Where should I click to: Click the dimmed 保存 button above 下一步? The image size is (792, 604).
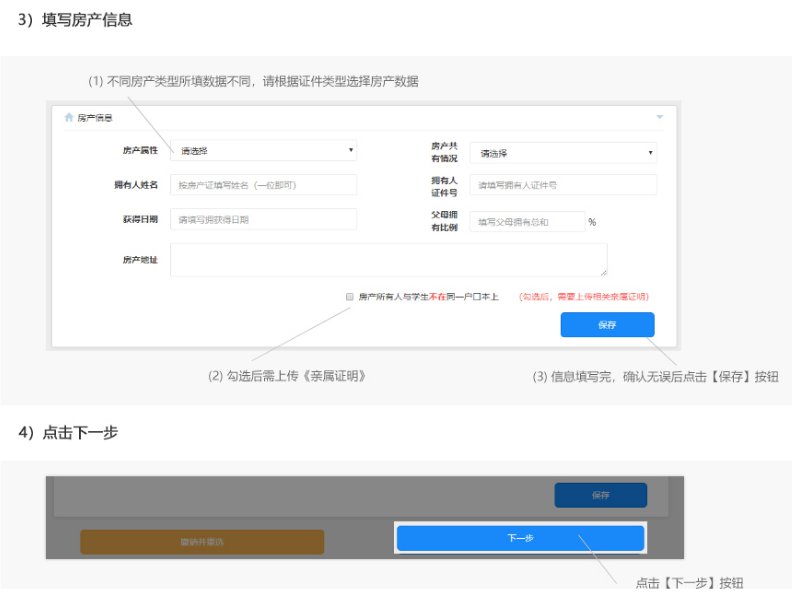600,495
